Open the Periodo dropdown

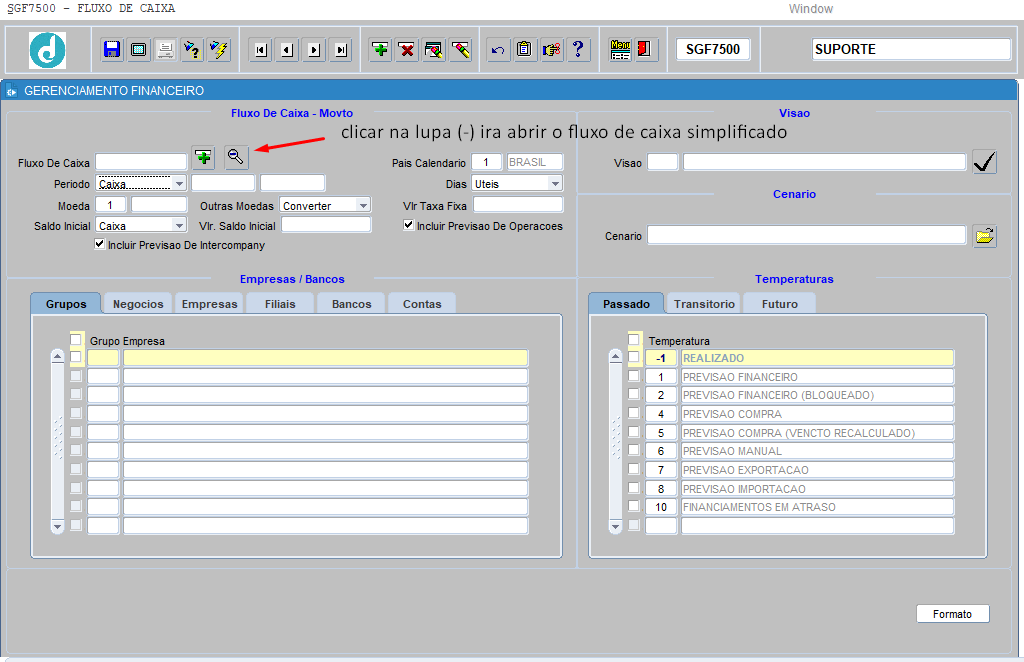[179, 184]
